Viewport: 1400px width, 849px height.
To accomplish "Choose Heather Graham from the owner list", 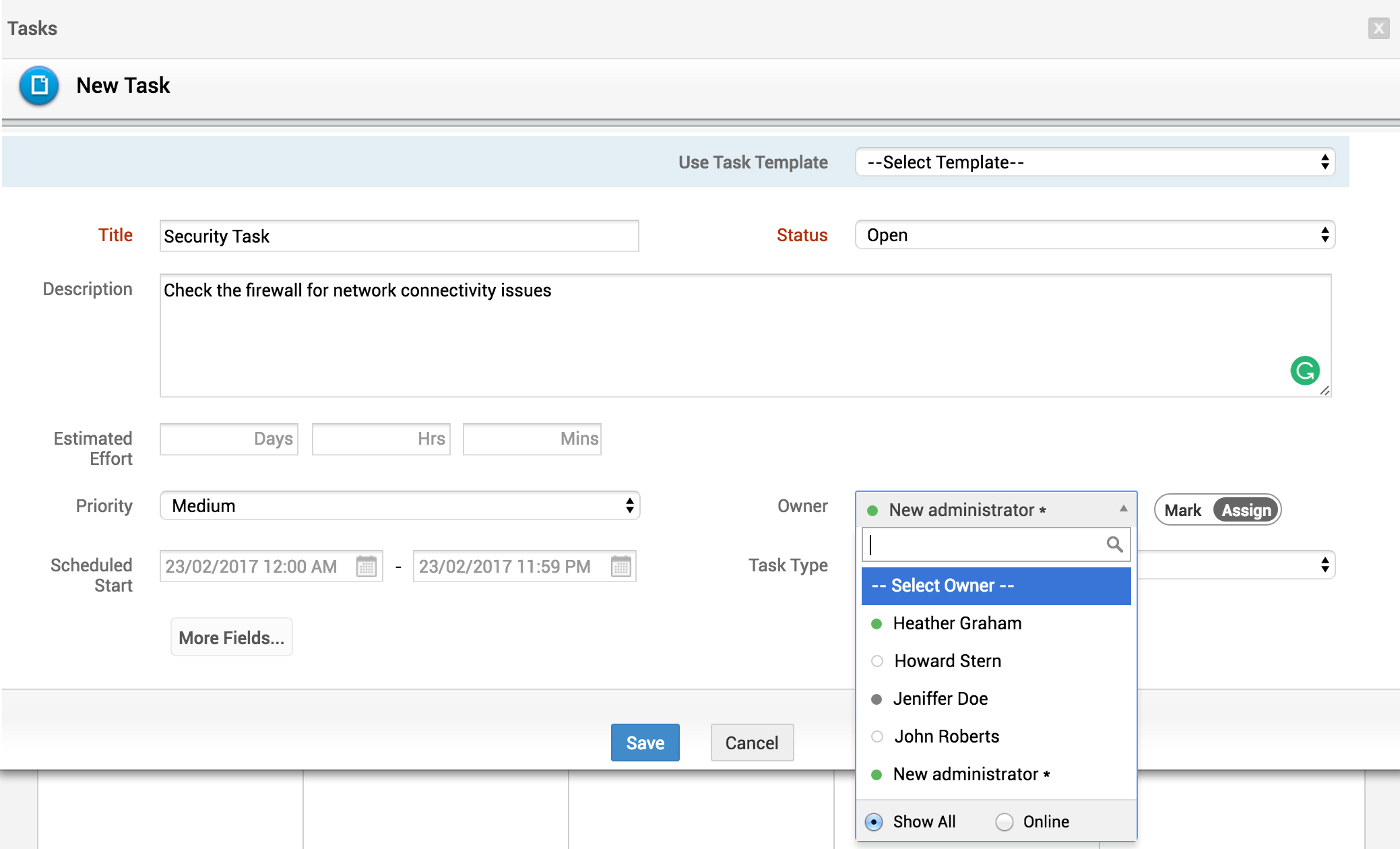I will pos(957,623).
